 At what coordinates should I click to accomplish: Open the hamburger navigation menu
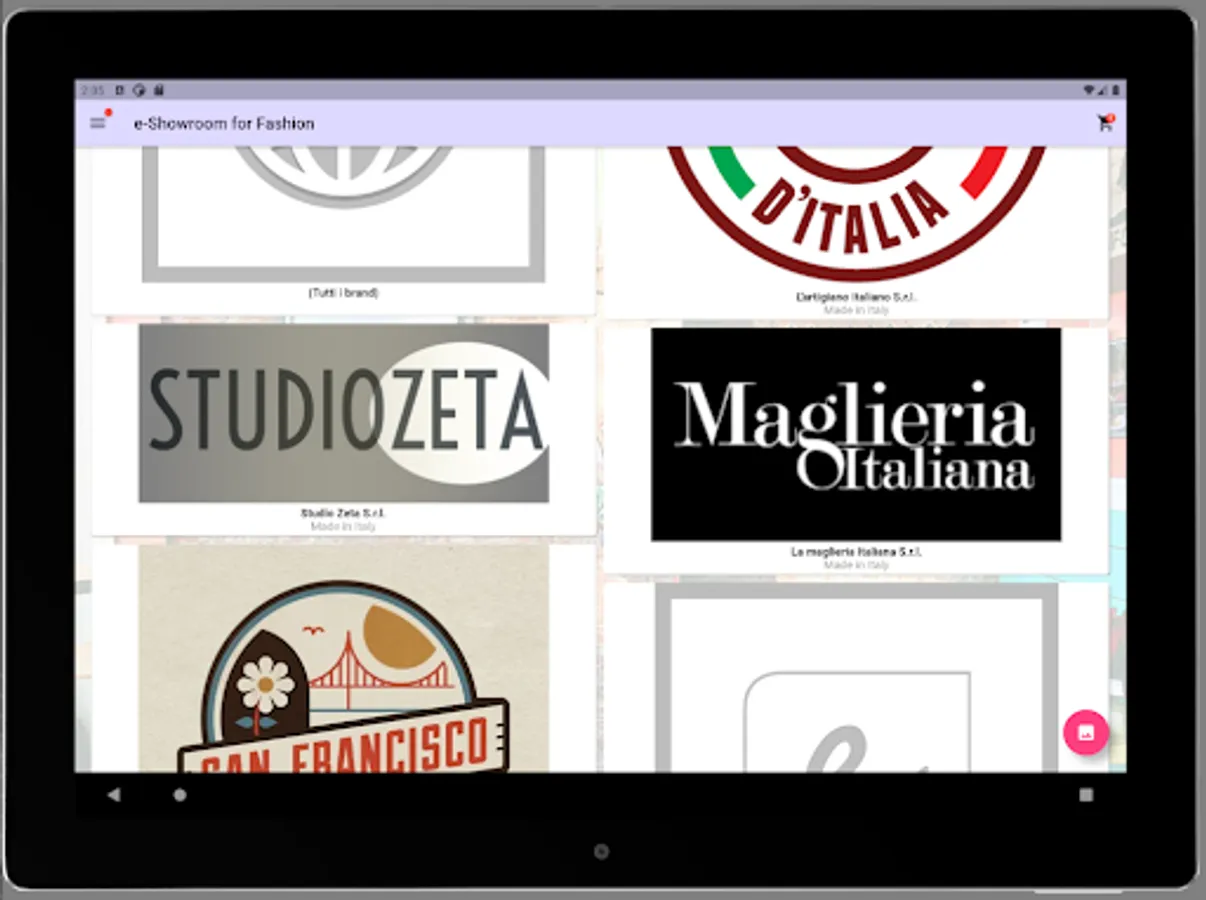(x=97, y=123)
